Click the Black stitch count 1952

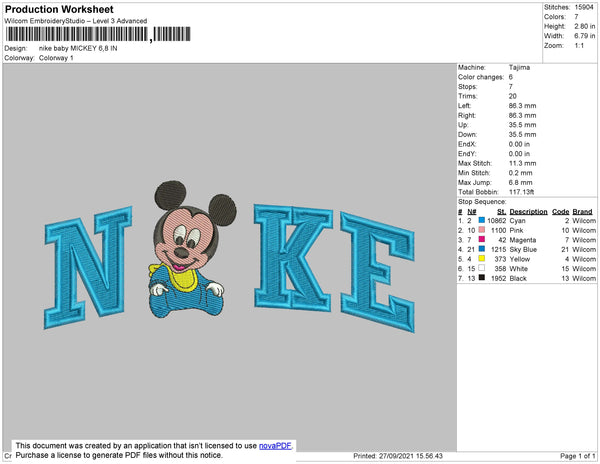point(499,278)
